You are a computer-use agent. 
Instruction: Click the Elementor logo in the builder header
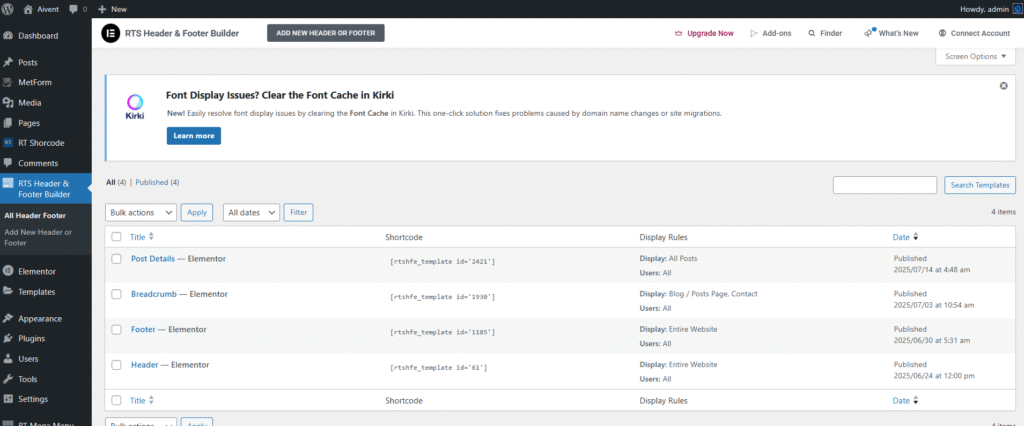[x=109, y=33]
